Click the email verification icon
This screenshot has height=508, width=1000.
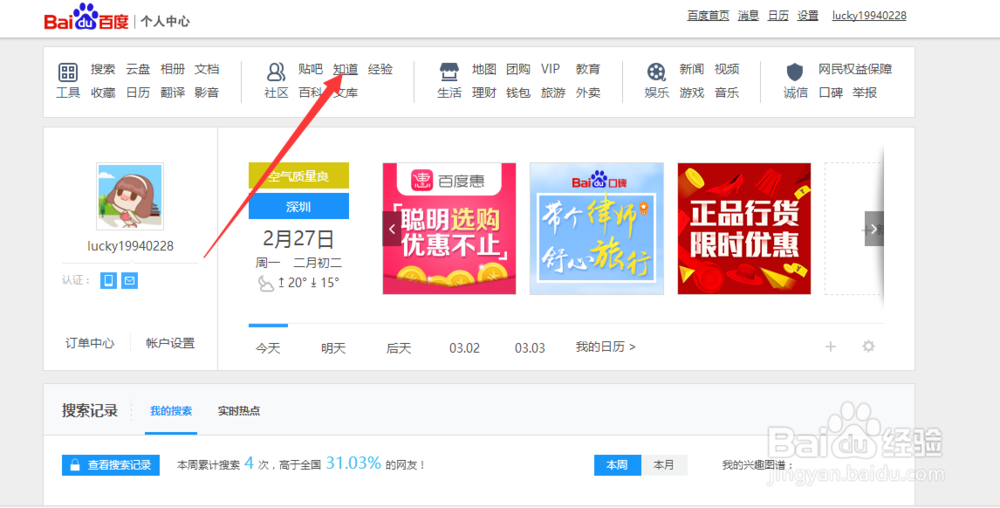point(129,280)
